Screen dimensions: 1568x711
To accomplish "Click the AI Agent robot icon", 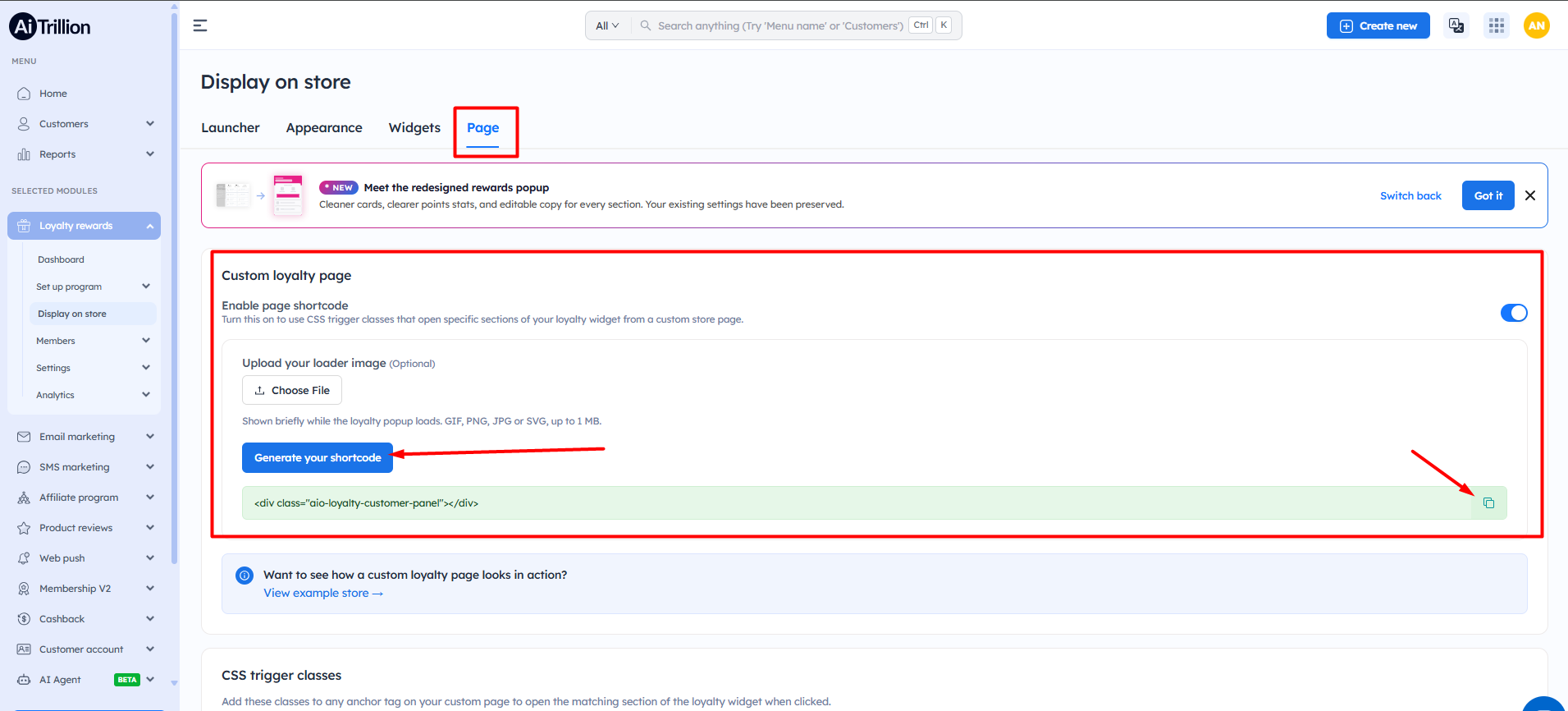I will point(24,680).
